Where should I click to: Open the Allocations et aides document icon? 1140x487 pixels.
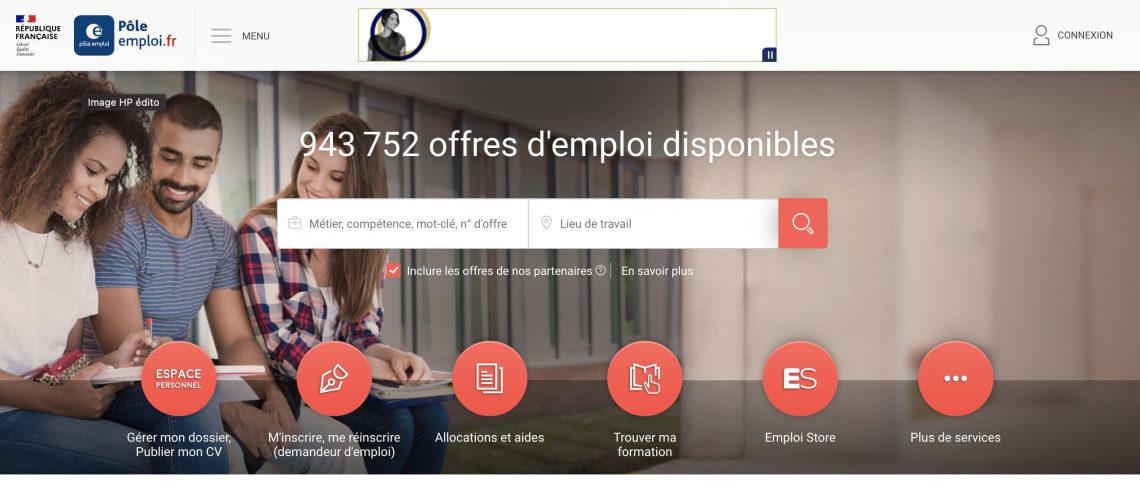pyautogui.click(x=489, y=378)
